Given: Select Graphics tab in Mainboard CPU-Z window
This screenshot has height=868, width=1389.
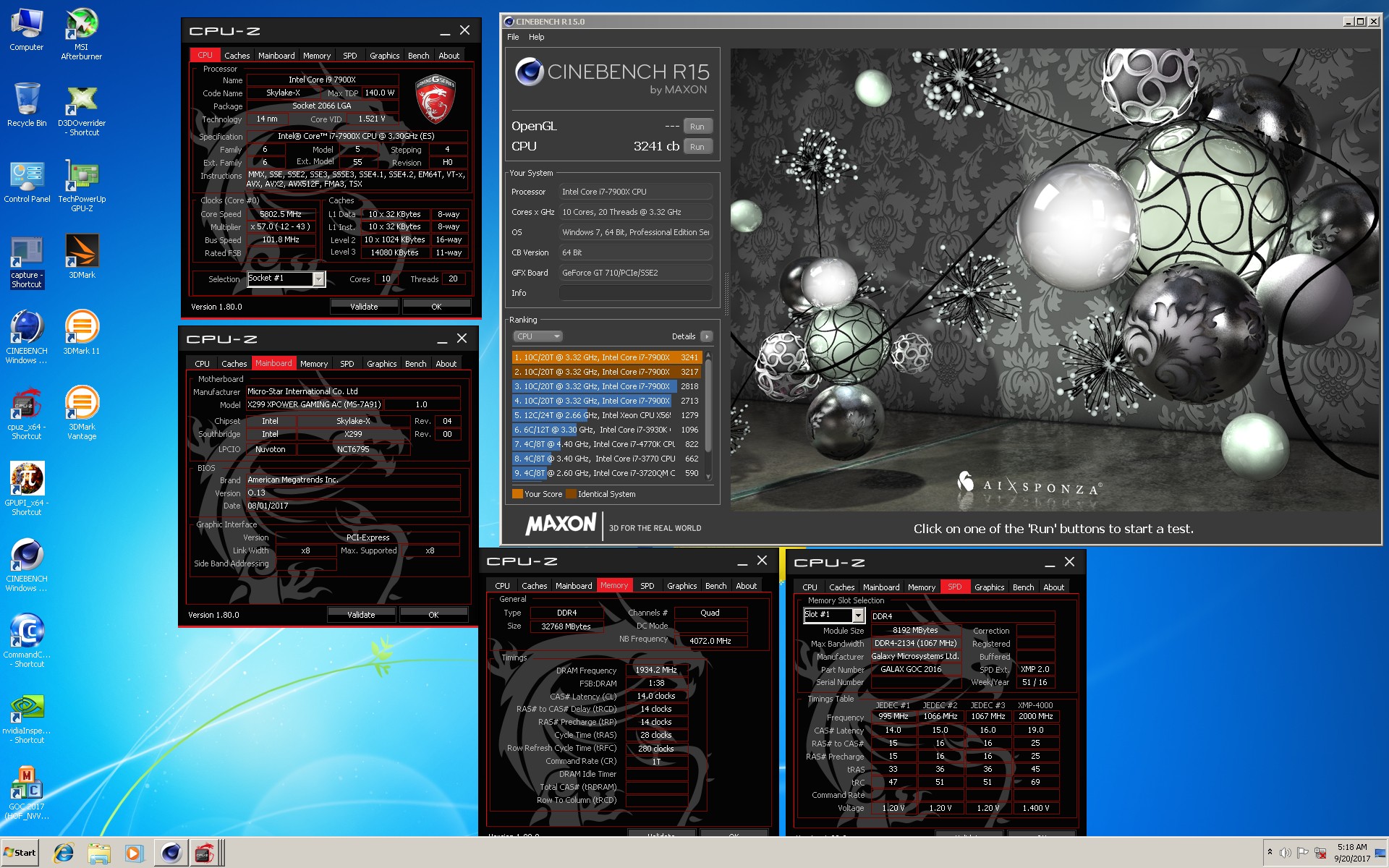Looking at the screenshot, I should coord(381,364).
